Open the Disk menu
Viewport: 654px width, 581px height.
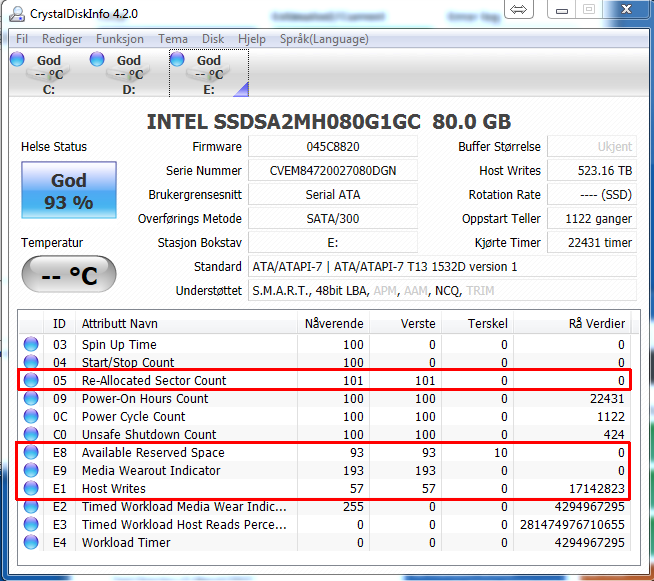click(x=213, y=39)
